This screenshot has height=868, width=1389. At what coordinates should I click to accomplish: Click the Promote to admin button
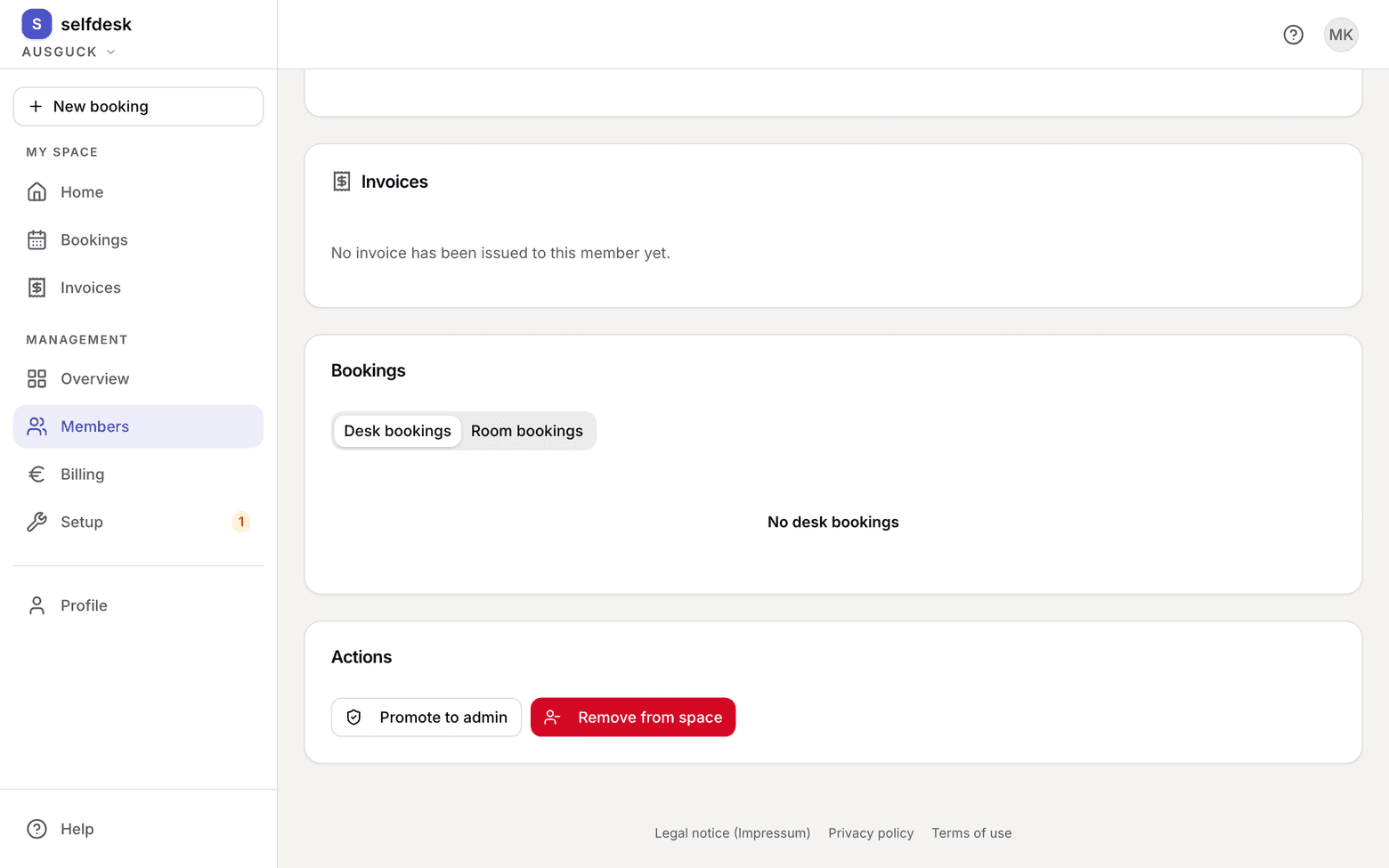[x=426, y=718]
